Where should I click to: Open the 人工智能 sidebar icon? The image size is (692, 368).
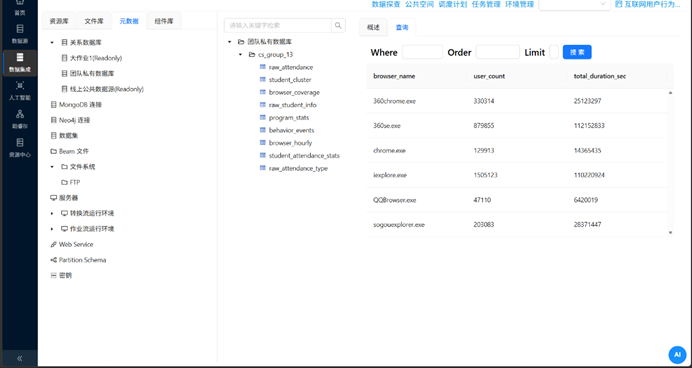coord(20,86)
